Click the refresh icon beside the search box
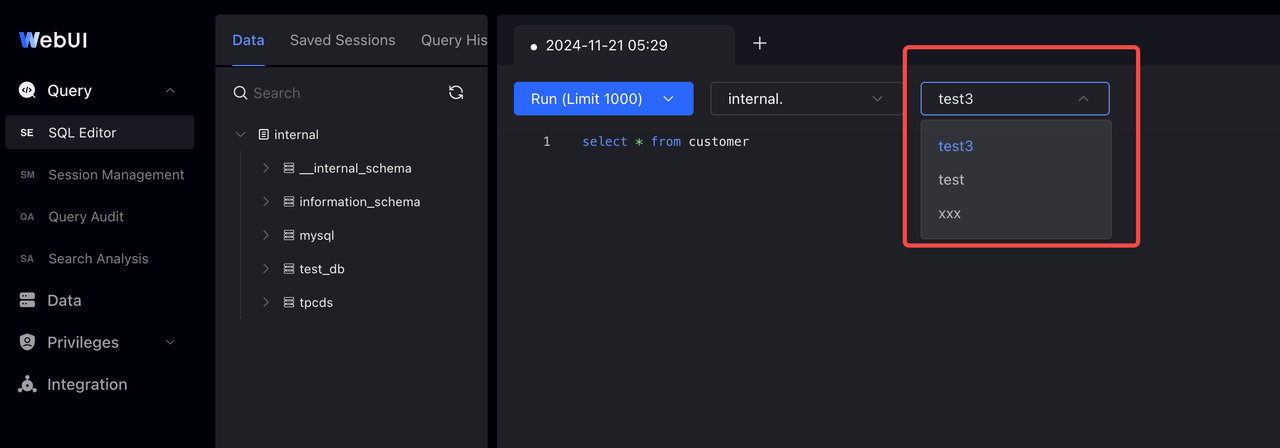 (456, 93)
